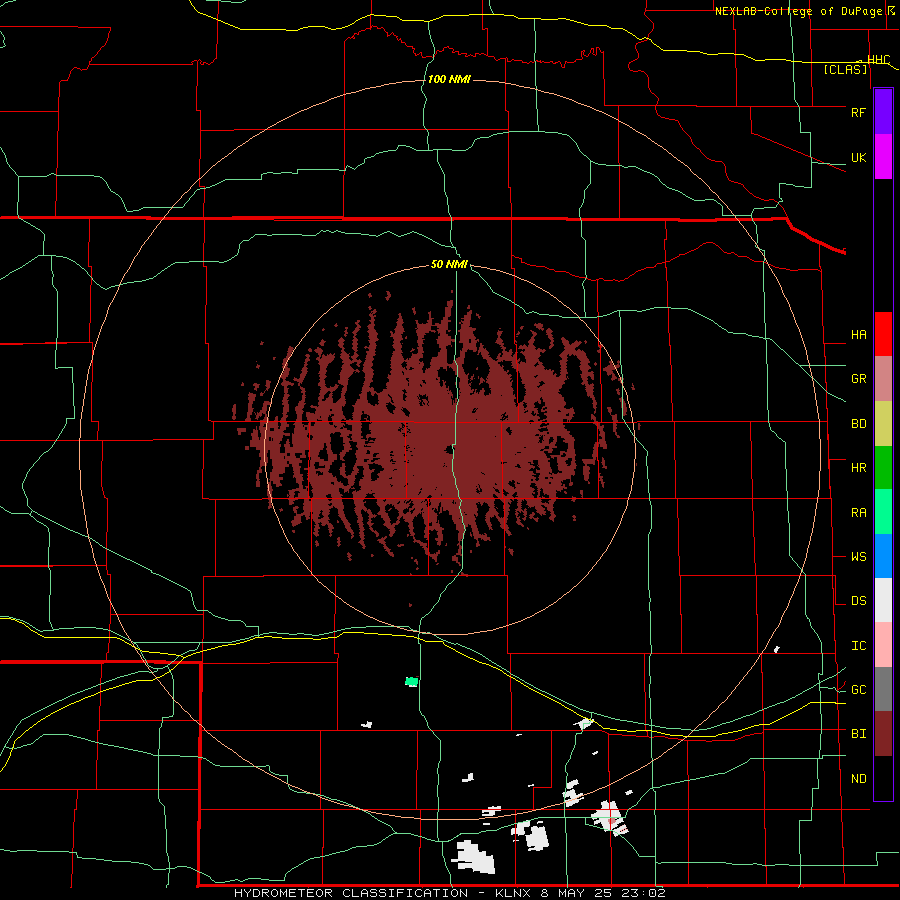
Task: Click the RF purple legend swatch
Action: click(883, 112)
